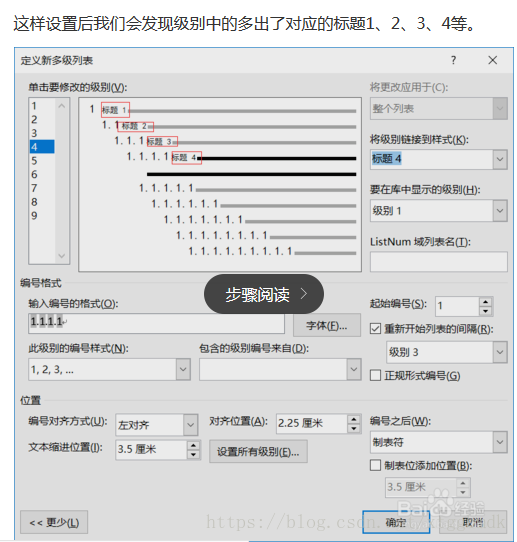Decrease 文本缩进位置 with down spinner arrow
Image resolution: width=517 pixels, height=542 pixels.
click(194, 455)
